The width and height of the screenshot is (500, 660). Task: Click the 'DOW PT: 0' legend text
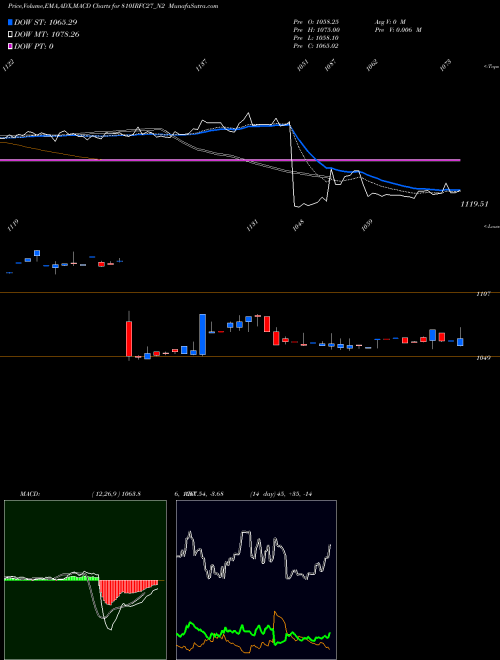tap(34, 46)
